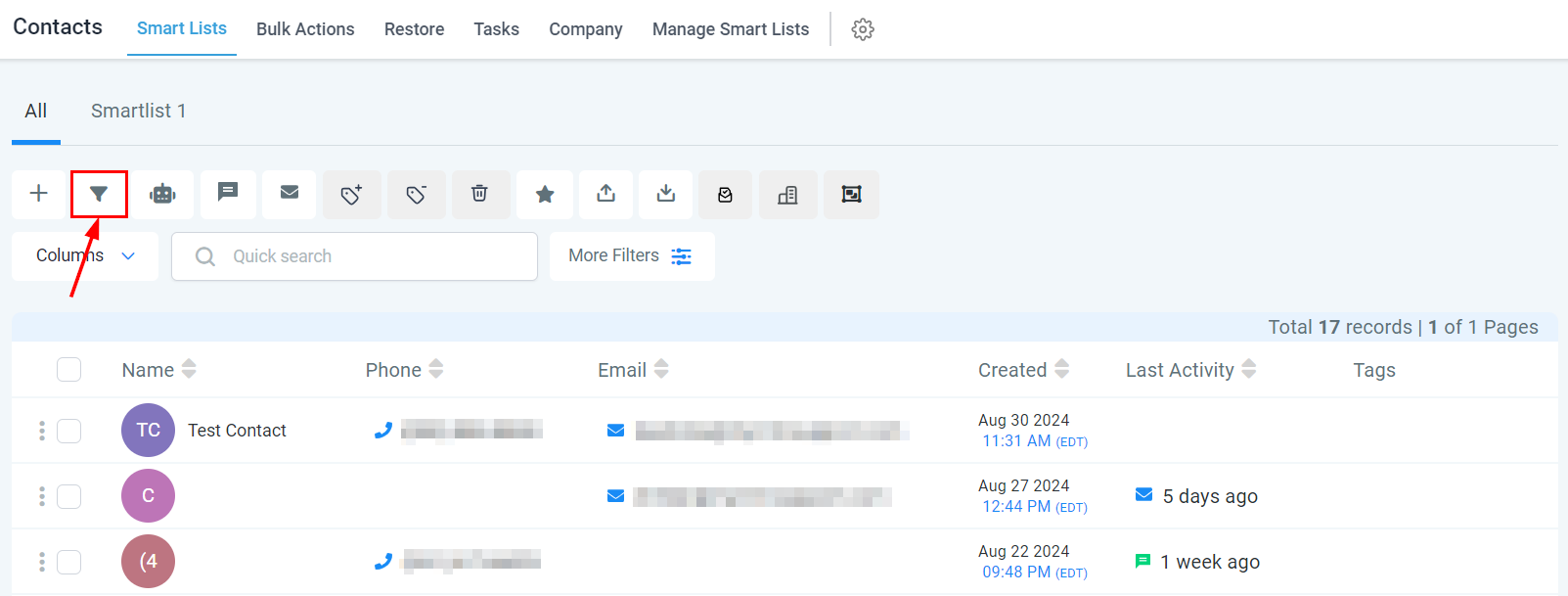The height and width of the screenshot is (596, 1568).
Task: Select checkbox for contact C
Action: [x=68, y=496]
